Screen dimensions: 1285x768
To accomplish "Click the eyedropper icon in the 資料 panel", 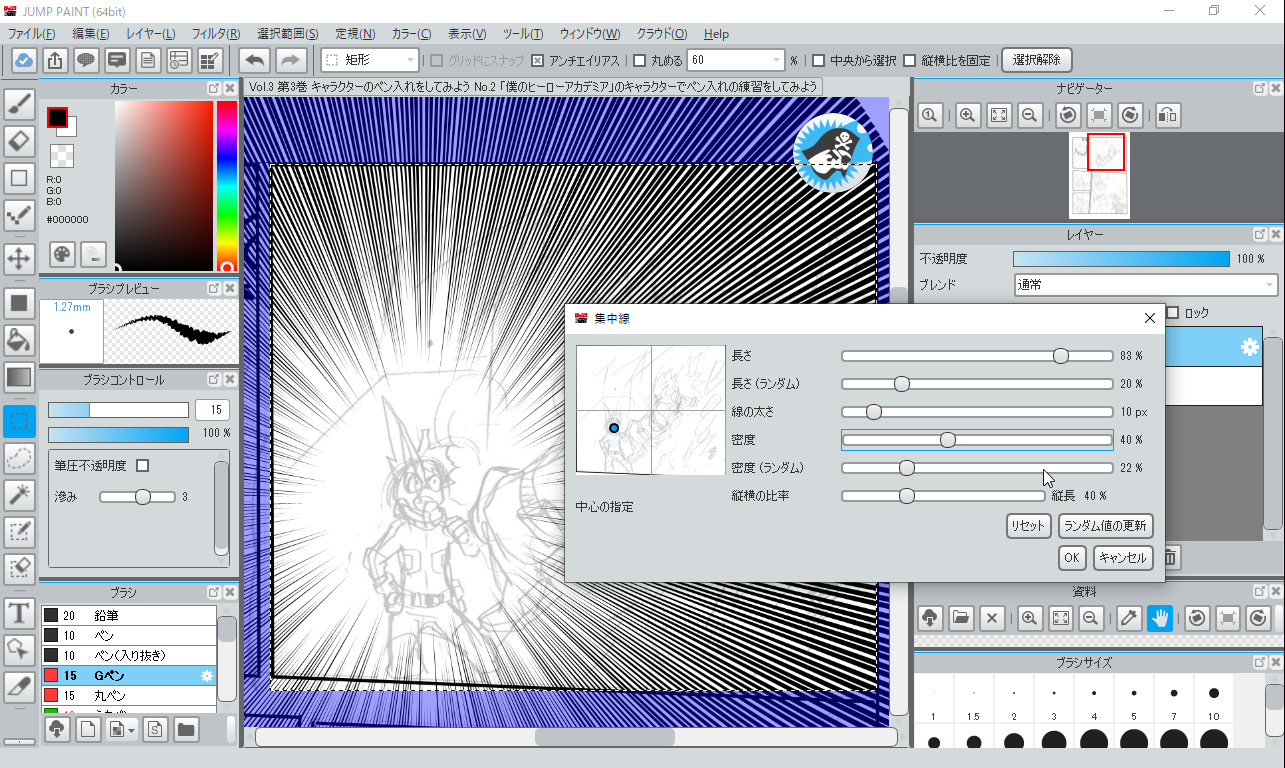I will pyautogui.click(x=1129, y=618).
